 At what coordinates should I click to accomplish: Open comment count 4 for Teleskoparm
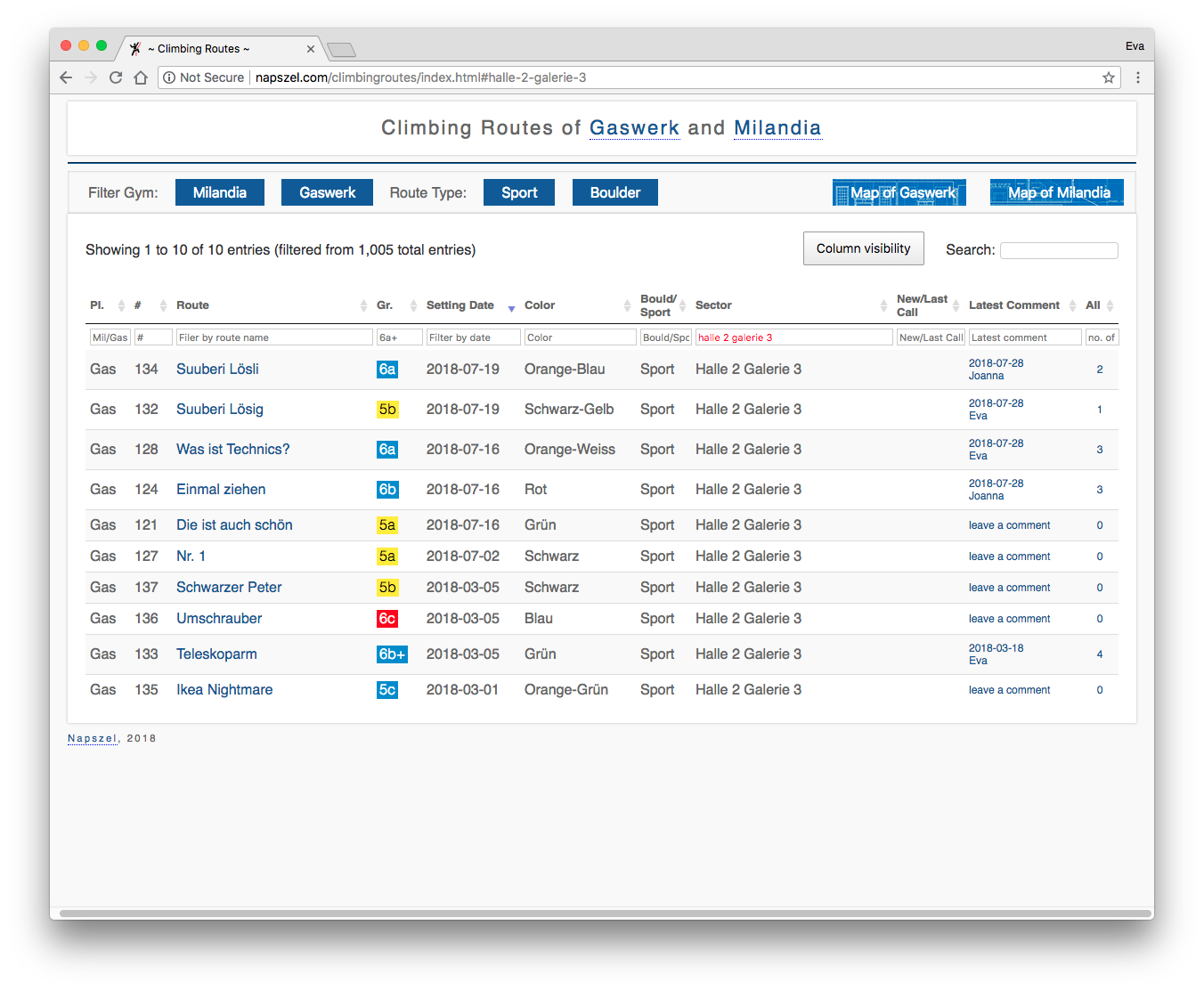(x=1100, y=654)
